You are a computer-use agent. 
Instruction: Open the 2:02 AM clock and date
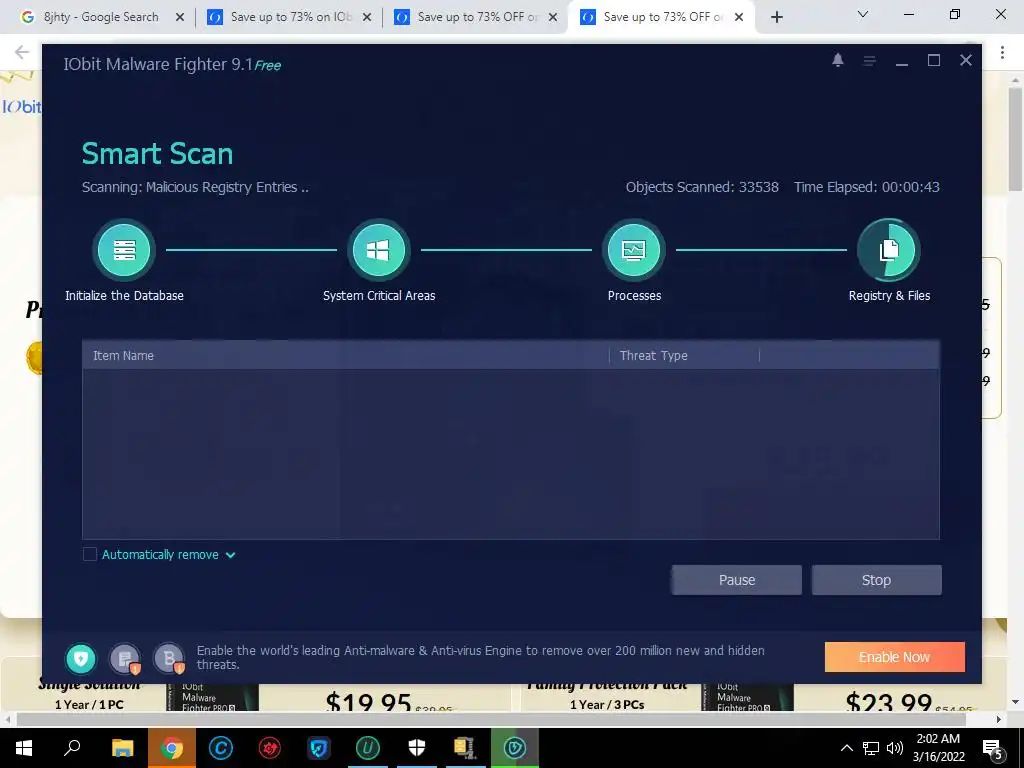click(x=938, y=748)
